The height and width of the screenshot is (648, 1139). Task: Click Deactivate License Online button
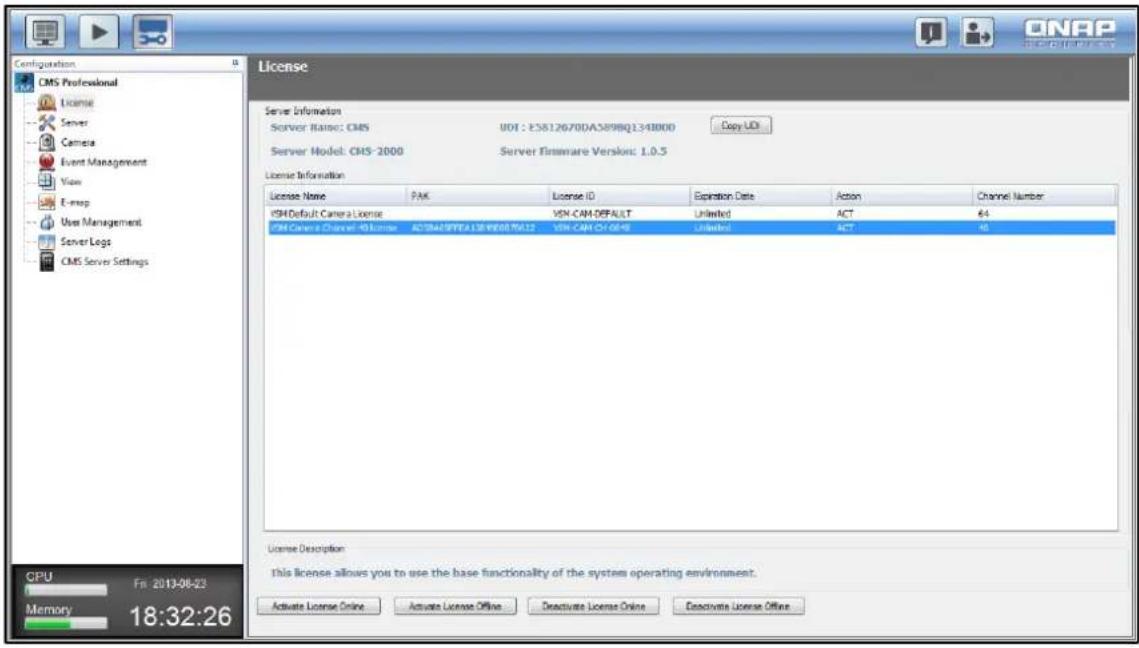tap(593, 606)
